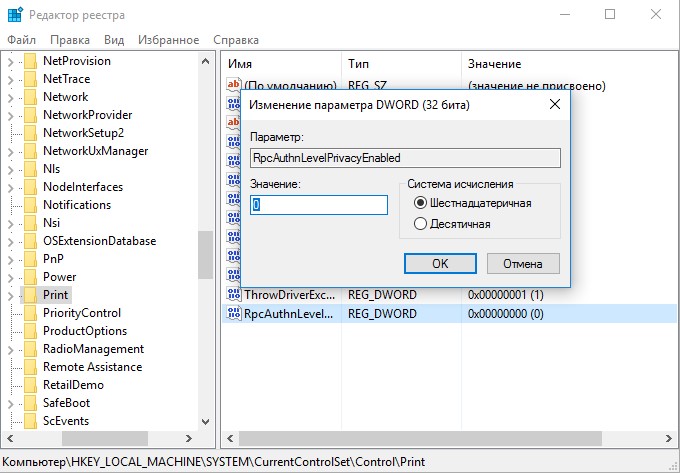Image resolution: width=680 pixels, height=473 pixels.
Task: Click the NetTrace folder icon
Action: point(30,79)
